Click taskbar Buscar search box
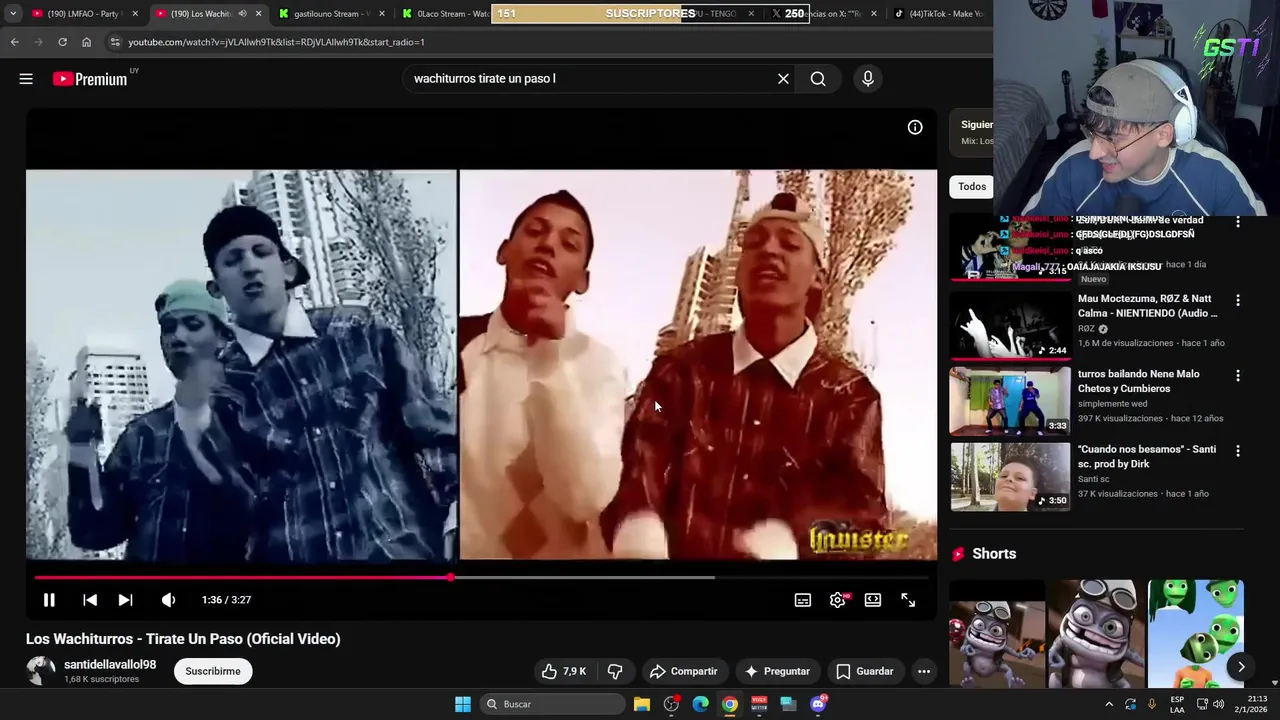Screen dimensions: 1280x720 pos(551,704)
